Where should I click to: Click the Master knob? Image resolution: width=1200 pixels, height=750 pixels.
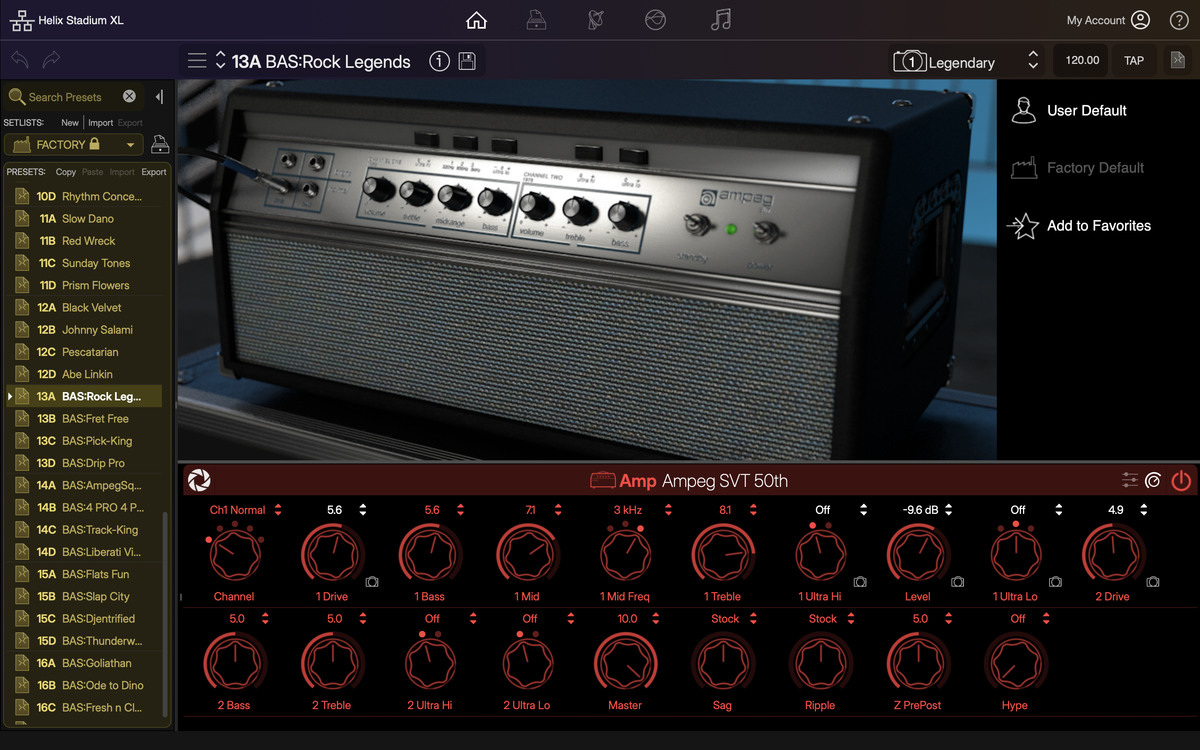[626, 663]
